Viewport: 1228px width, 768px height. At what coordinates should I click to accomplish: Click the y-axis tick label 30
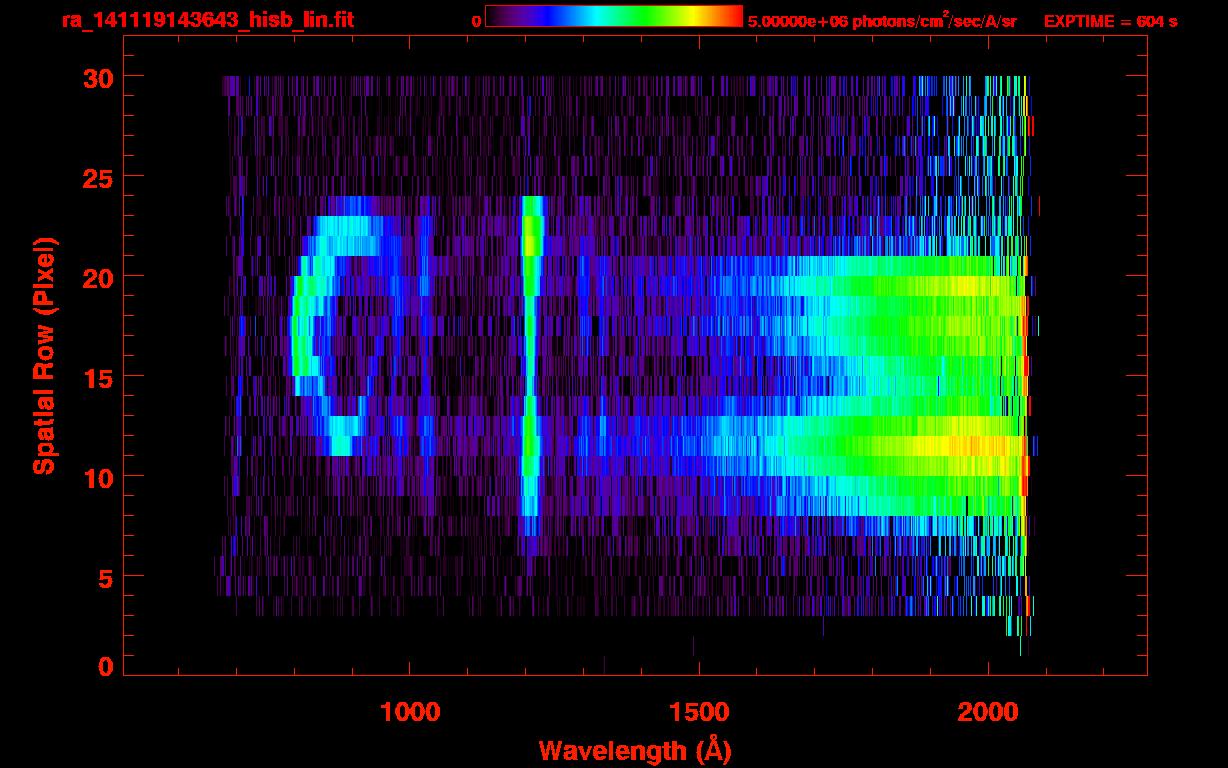click(96, 77)
